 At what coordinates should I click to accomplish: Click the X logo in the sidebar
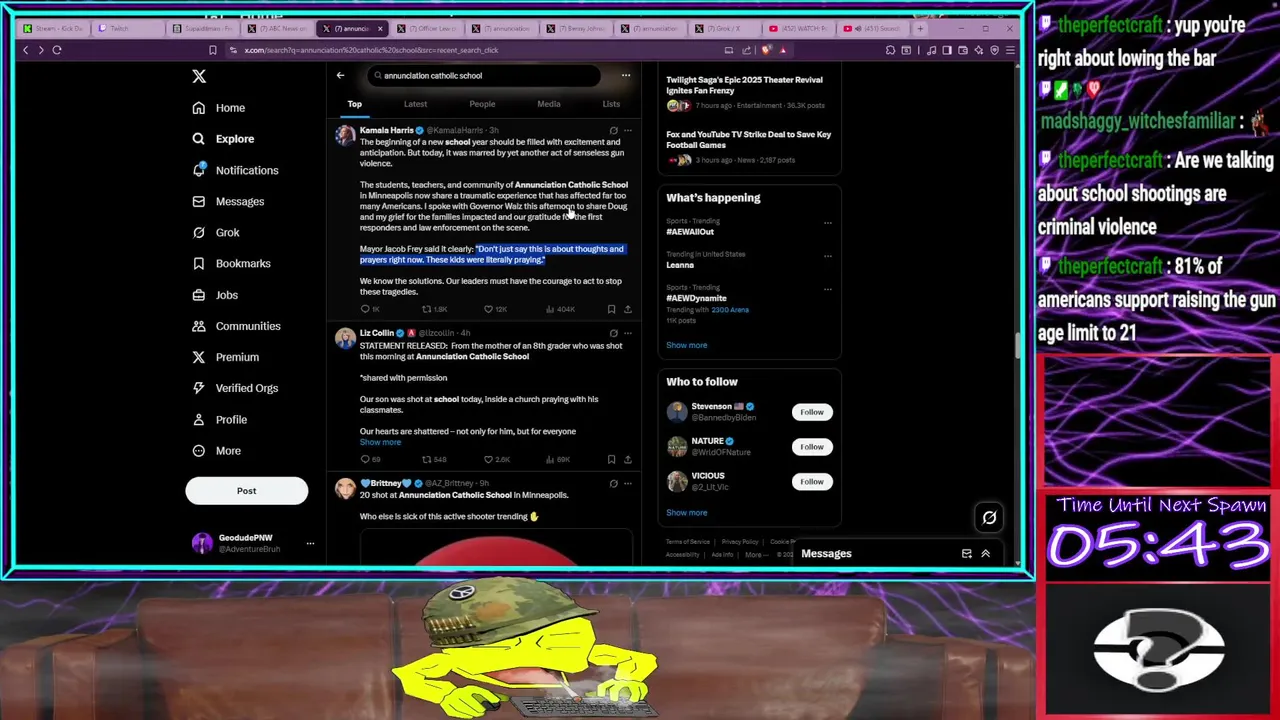[199, 76]
